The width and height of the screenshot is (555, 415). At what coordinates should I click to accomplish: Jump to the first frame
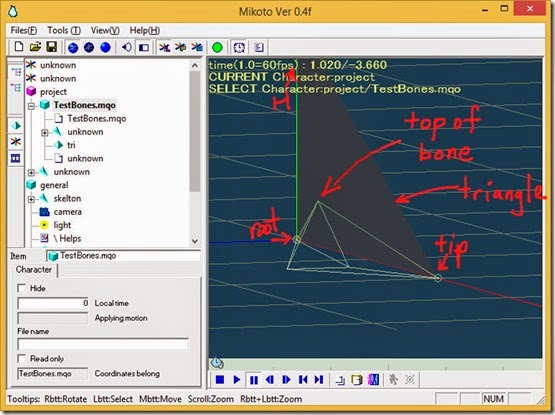[303, 380]
